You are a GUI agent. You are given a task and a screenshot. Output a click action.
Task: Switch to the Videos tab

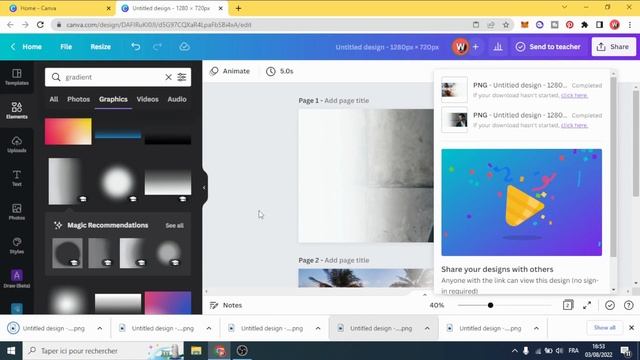pyautogui.click(x=147, y=99)
